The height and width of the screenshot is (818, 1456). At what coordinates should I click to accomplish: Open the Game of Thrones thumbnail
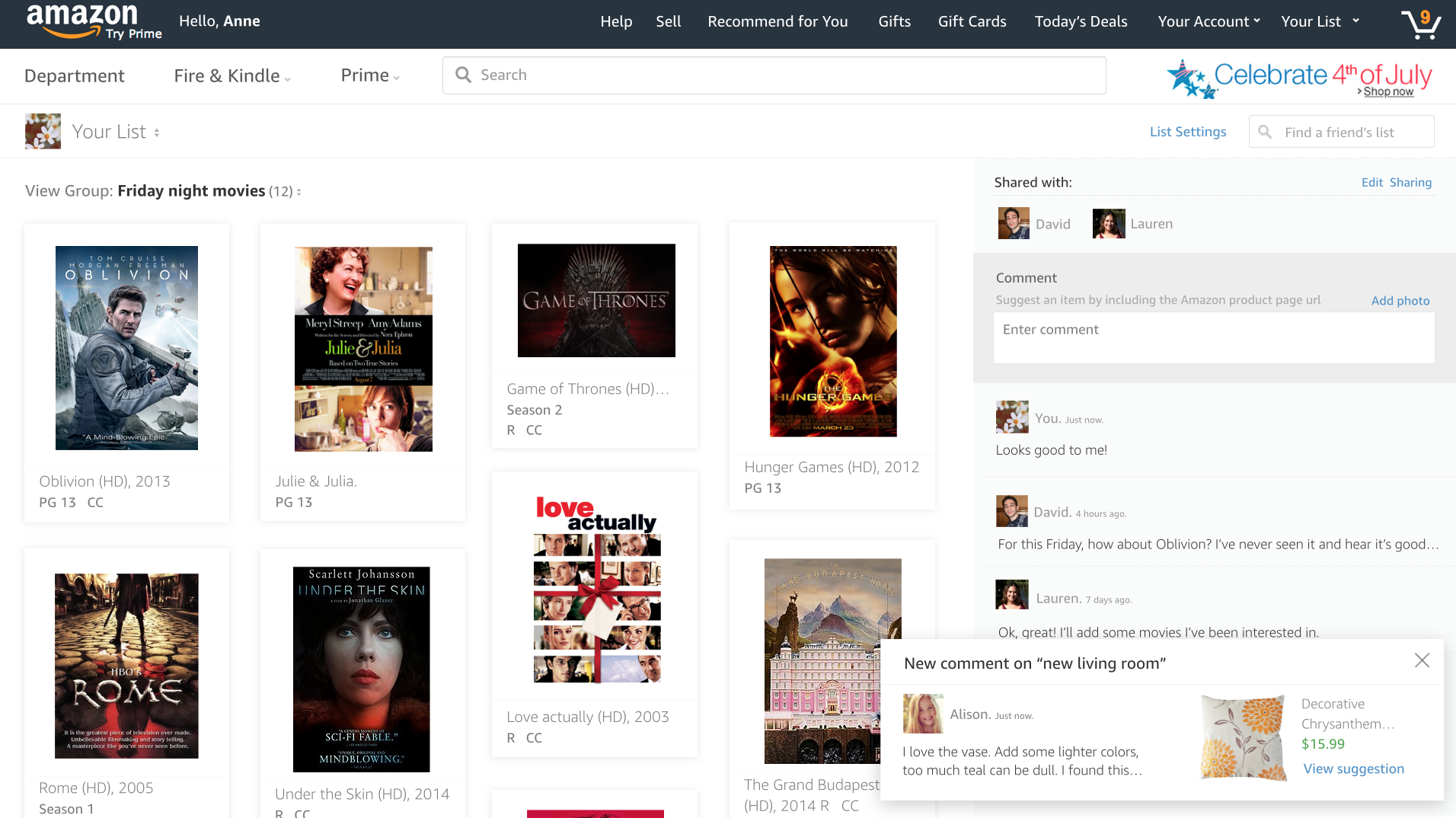[596, 300]
